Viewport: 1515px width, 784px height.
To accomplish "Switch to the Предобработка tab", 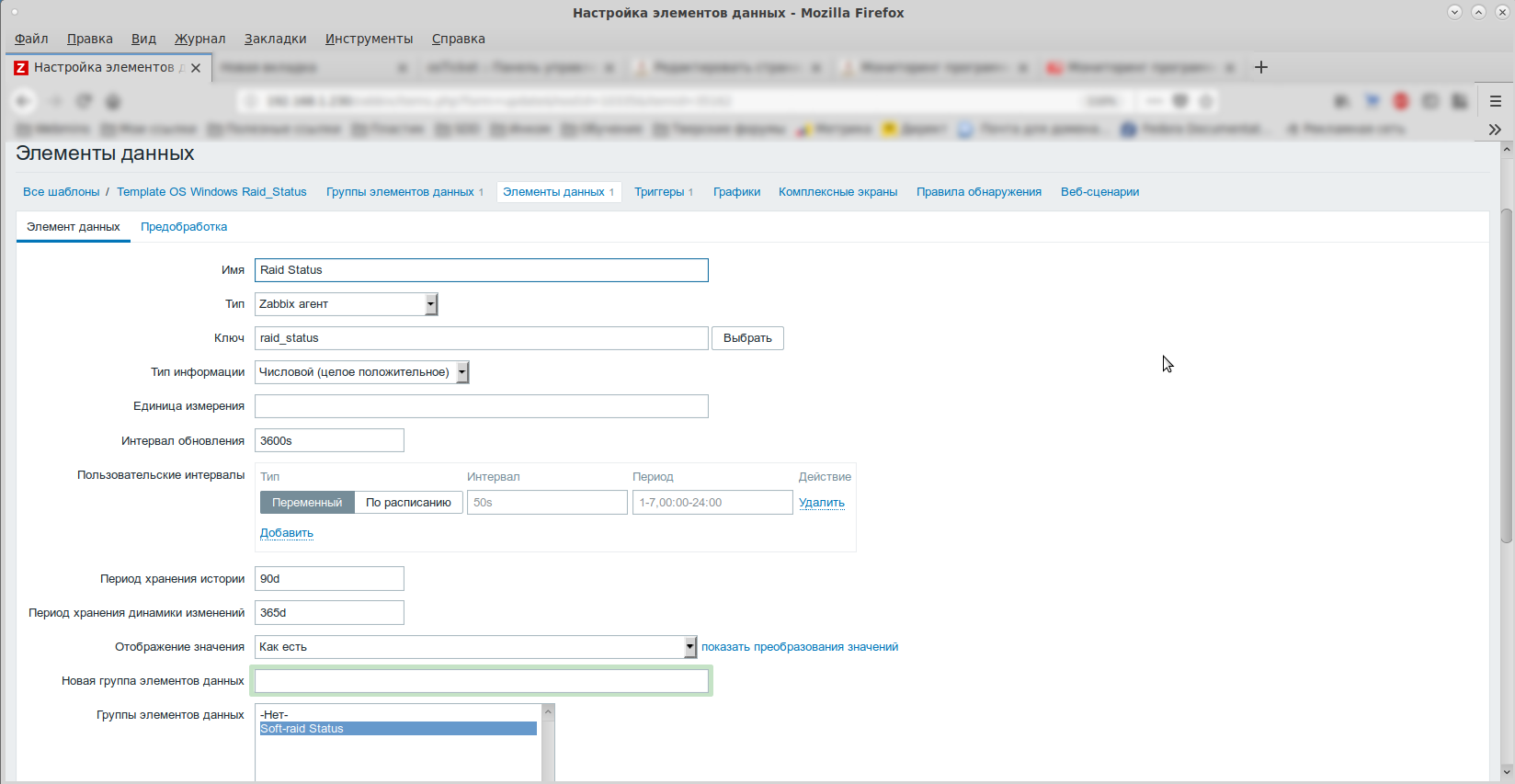I will (184, 227).
